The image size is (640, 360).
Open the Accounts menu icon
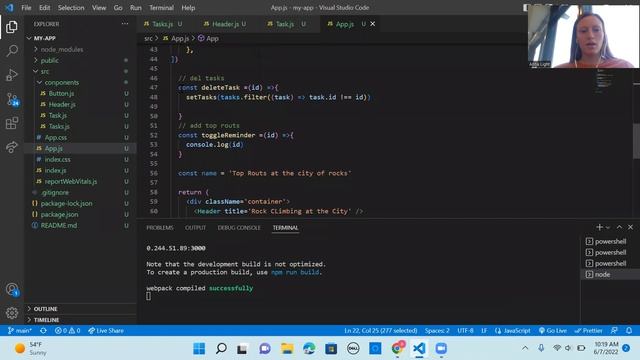click(12, 289)
